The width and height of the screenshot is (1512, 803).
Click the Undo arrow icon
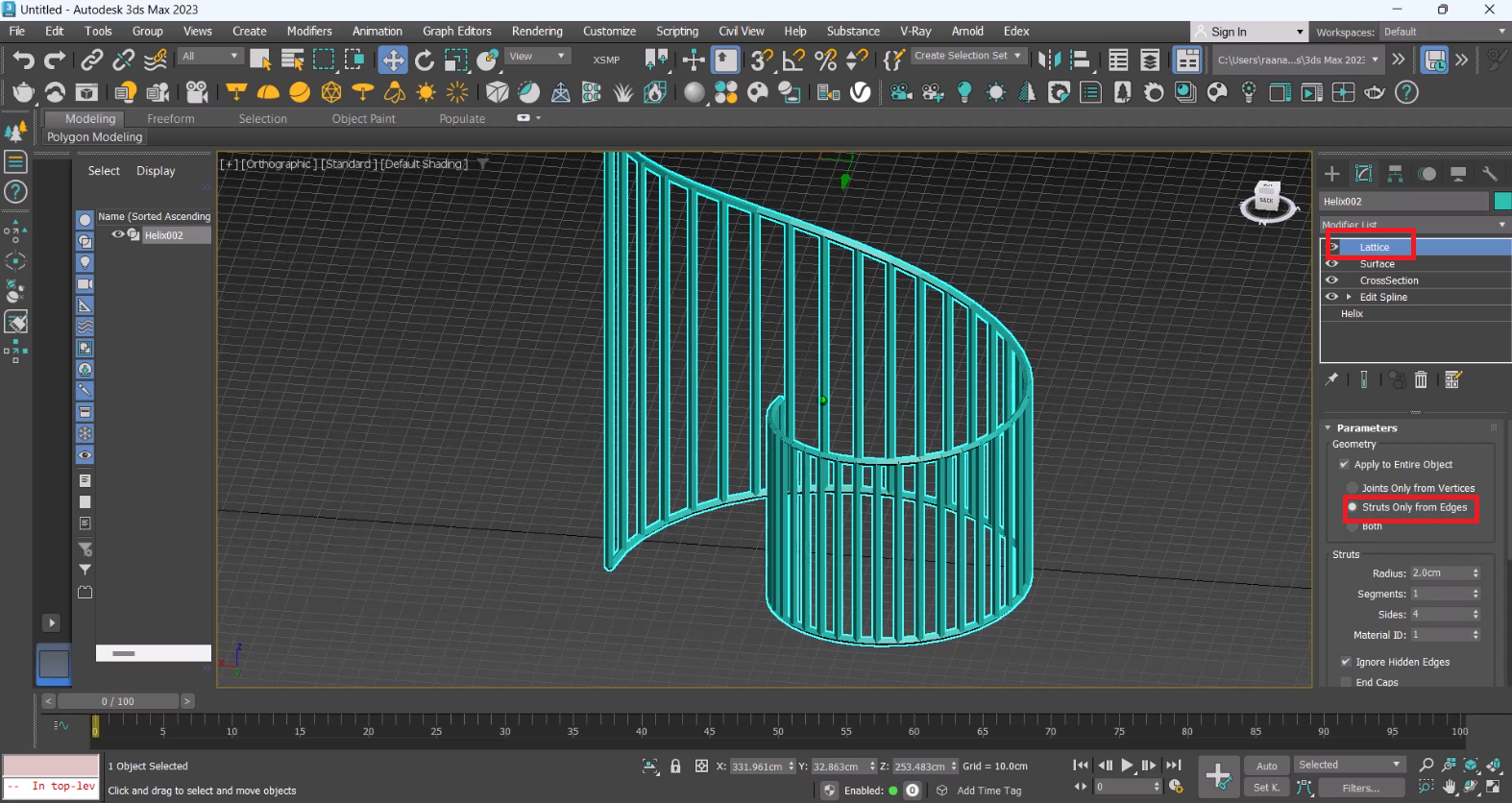click(23, 60)
